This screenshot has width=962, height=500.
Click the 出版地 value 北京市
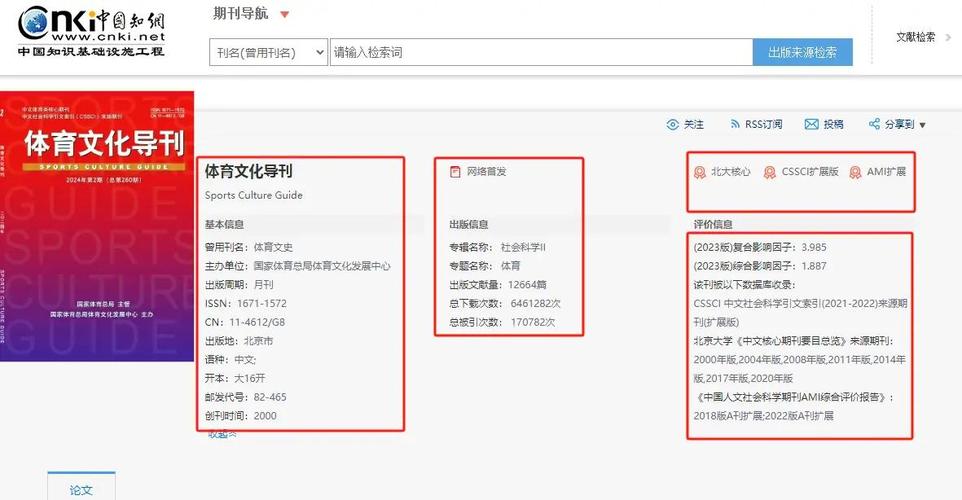[258, 341]
